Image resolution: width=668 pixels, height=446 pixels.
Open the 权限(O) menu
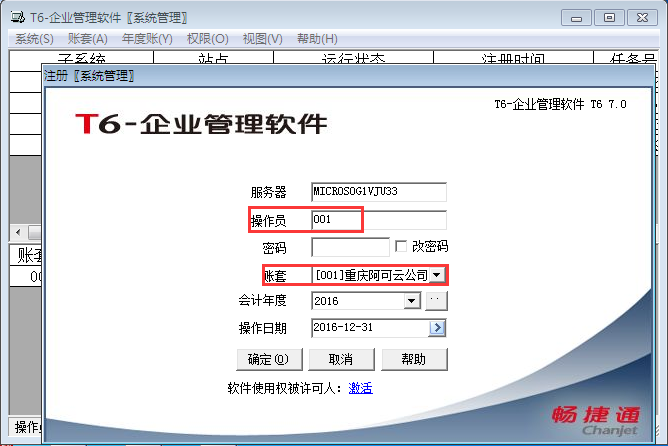208,38
